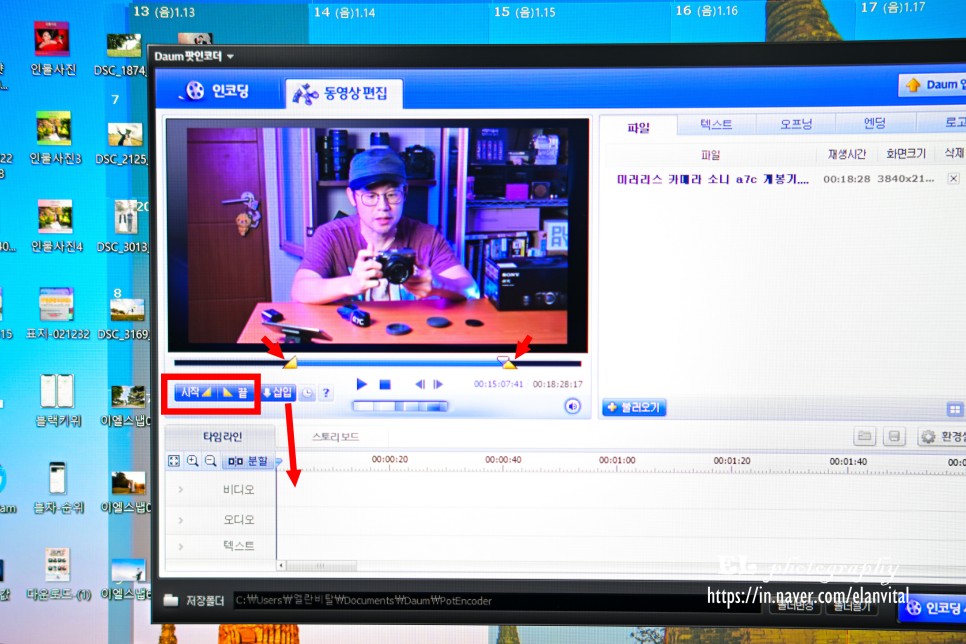Click the 00:01:00 mark on the ruler

[617, 460]
